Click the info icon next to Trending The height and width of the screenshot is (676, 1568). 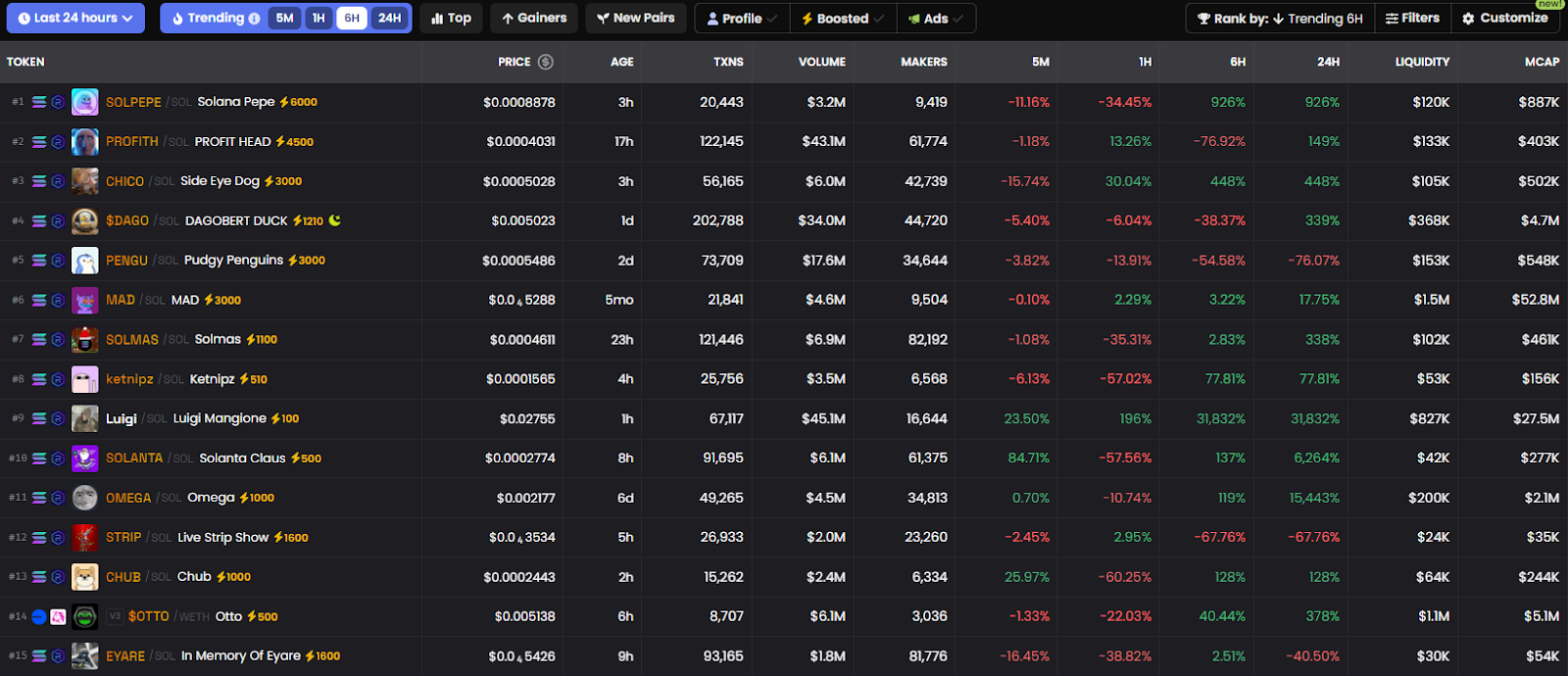[x=255, y=19]
